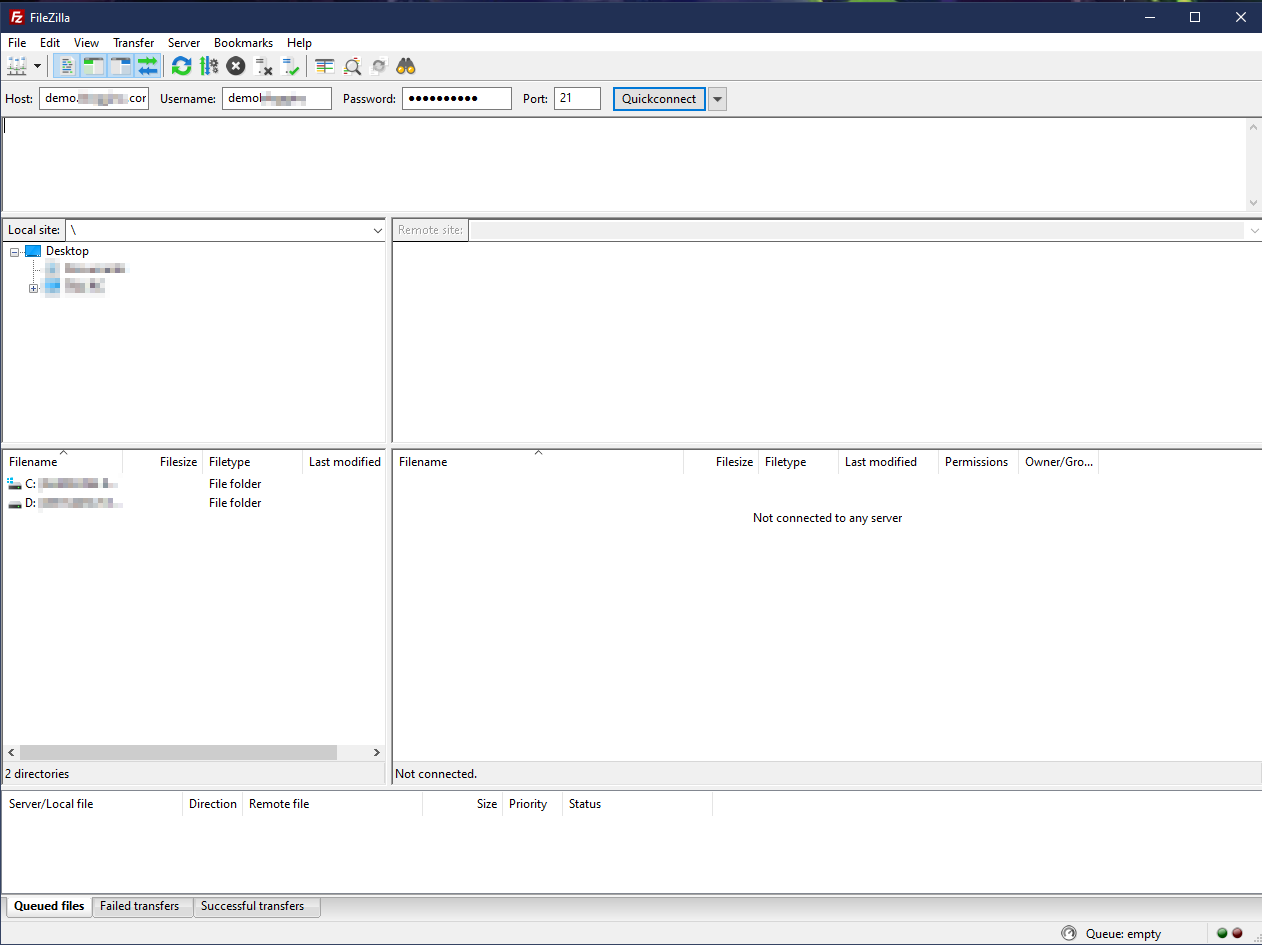Disconnect from the current server

(264, 66)
